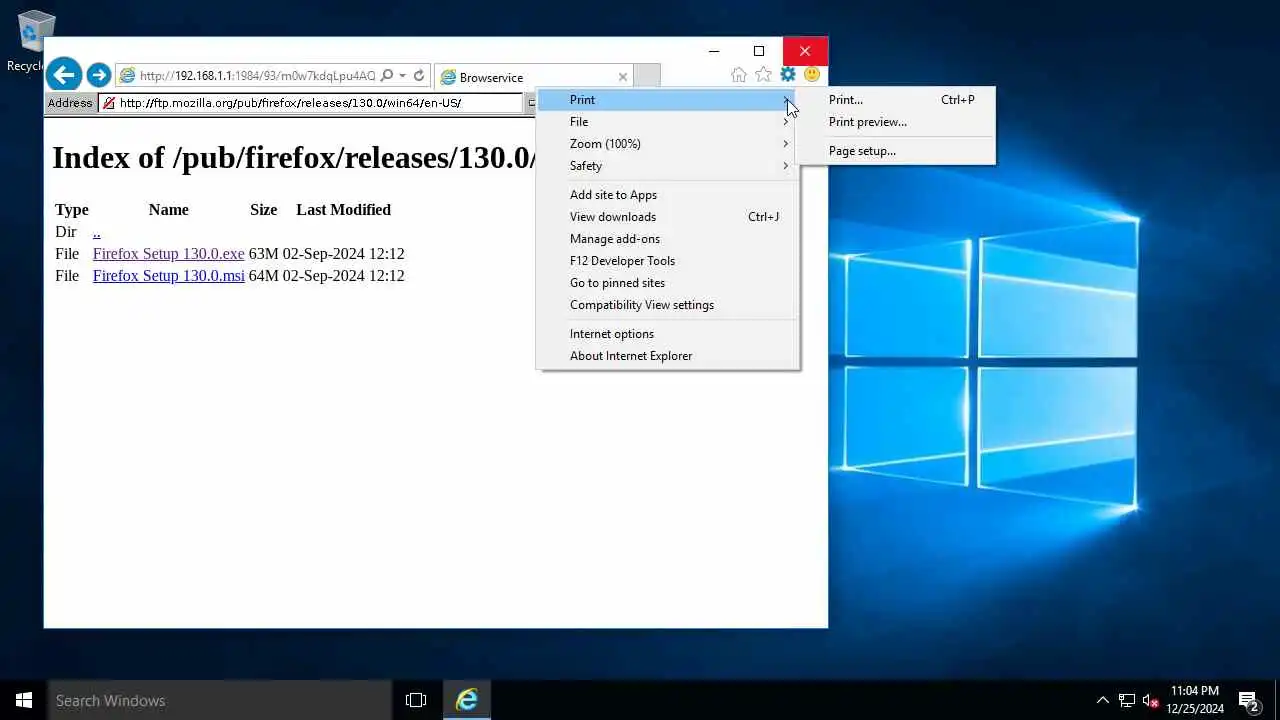Go back with the browser Back arrow
Image resolution: width=1280 pixels, height=720 pixels.
point(63,75)
